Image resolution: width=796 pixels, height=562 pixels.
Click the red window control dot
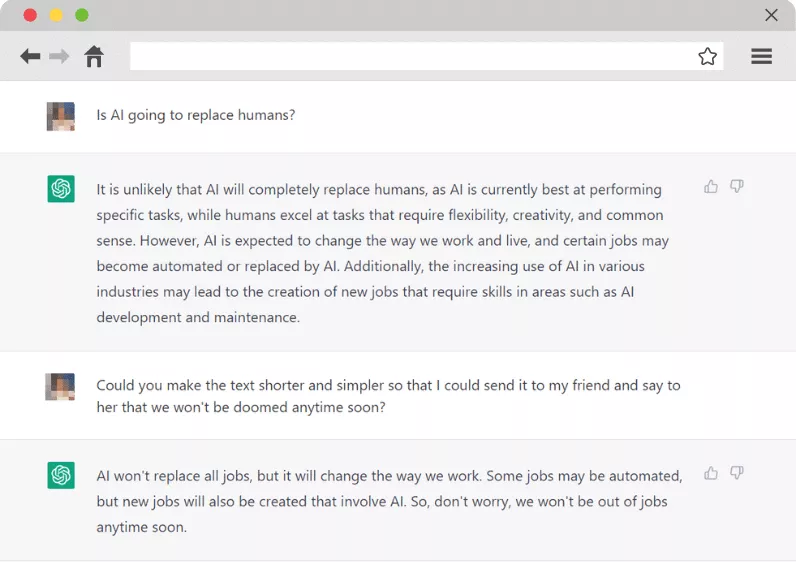[30, 15]
